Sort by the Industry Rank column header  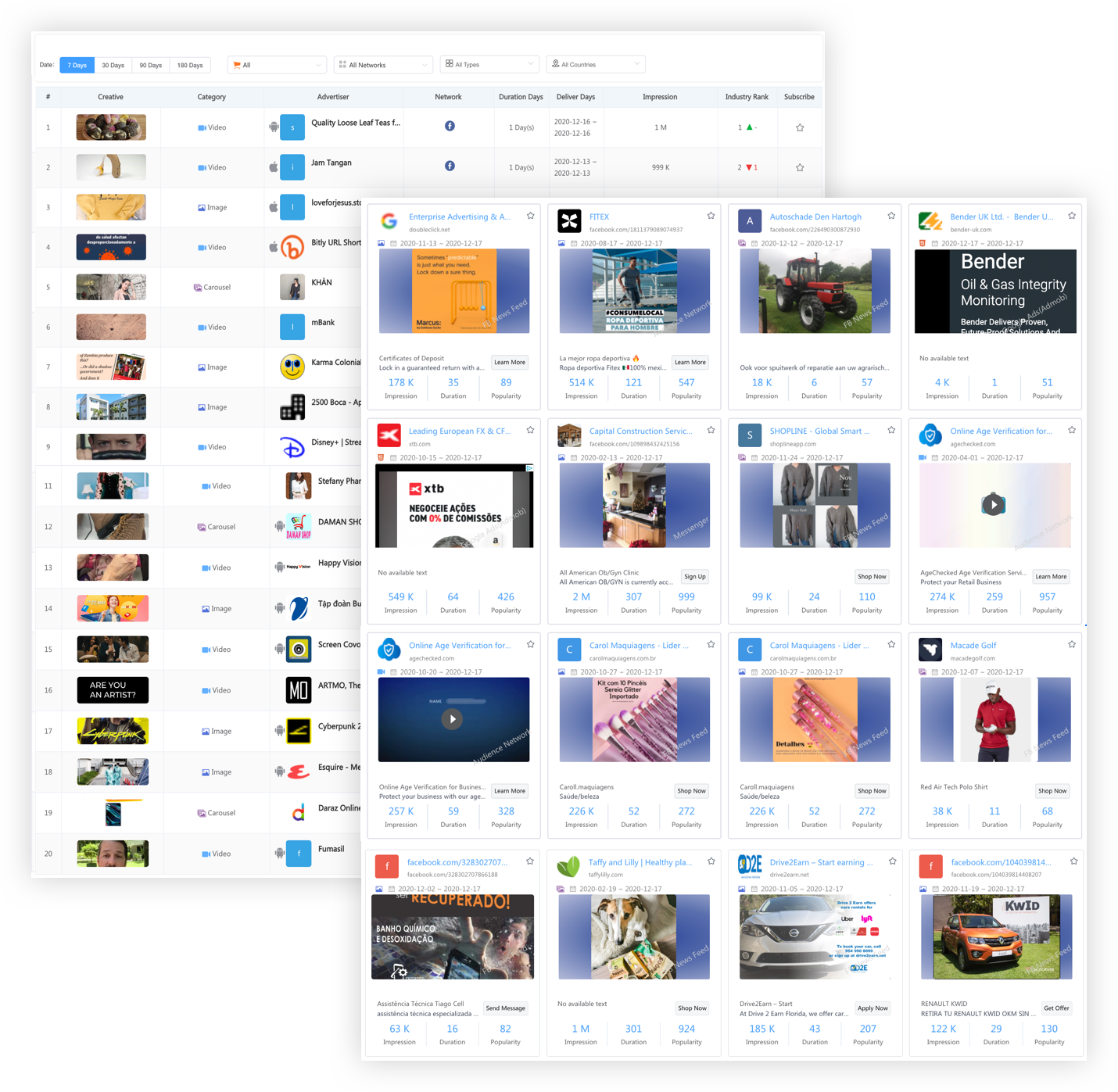point(747,97)
